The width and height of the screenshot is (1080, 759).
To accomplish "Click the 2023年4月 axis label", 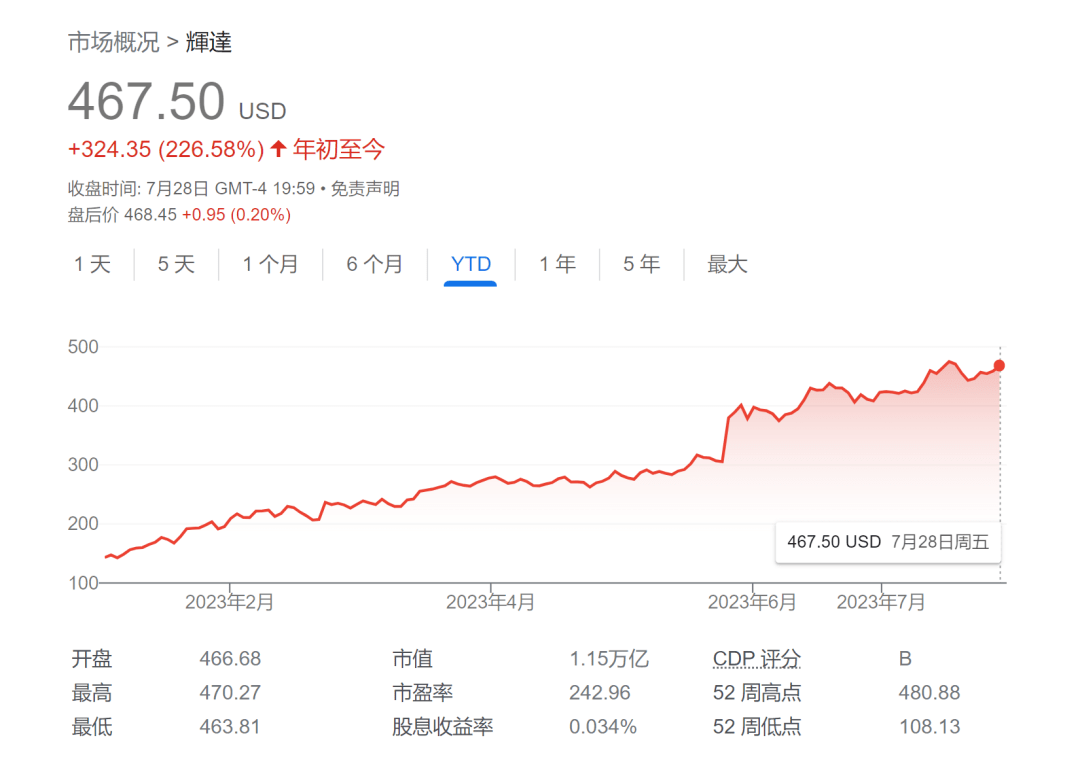I will (490, 602).
